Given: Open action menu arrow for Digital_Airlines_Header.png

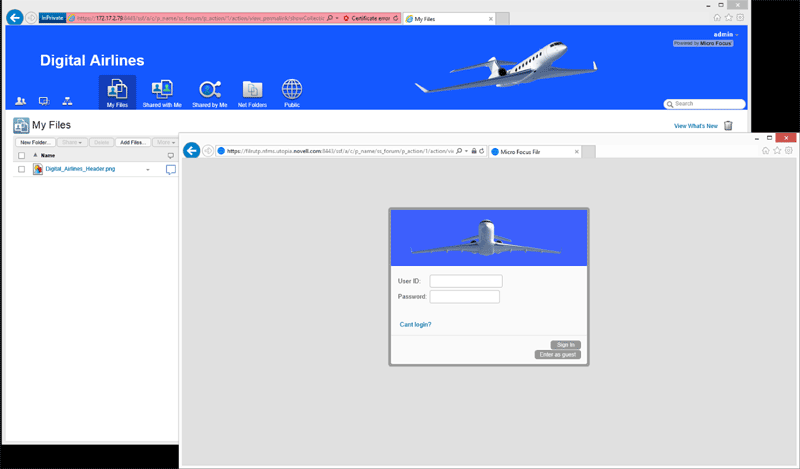Looking at the screenshot, I should (148, 169).
